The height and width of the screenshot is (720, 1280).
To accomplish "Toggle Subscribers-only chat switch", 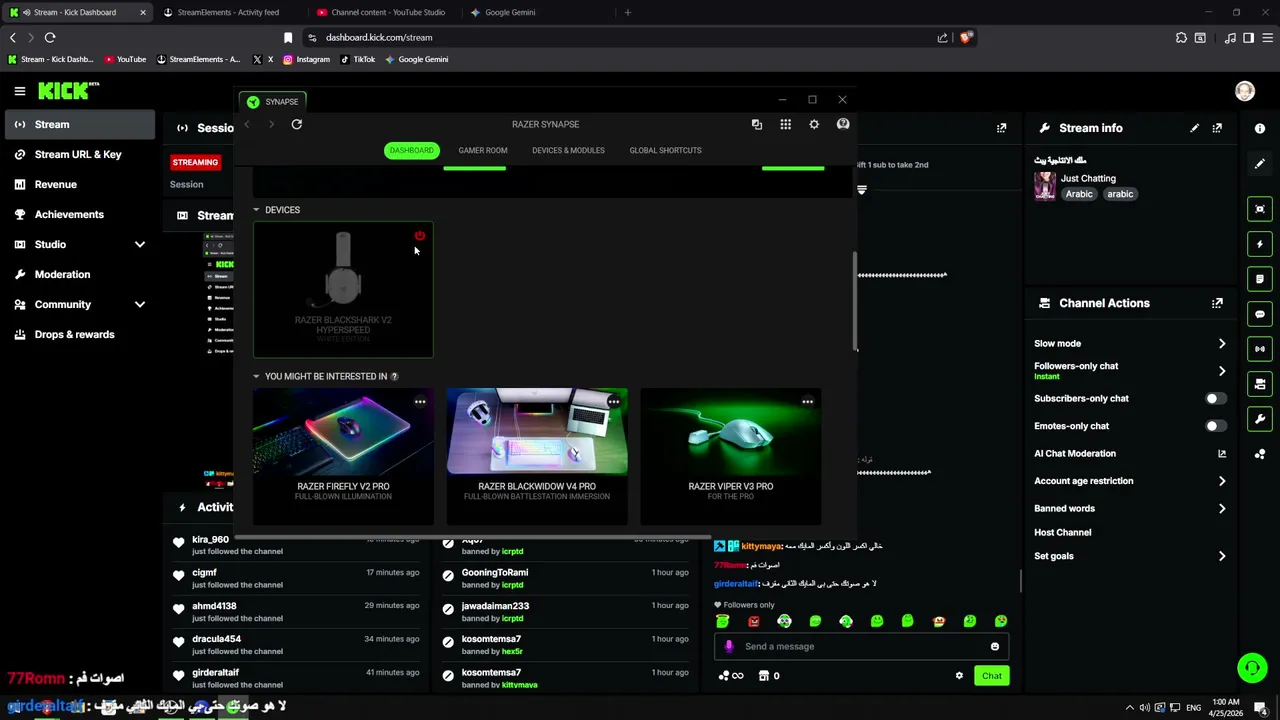I will tap(1215, 398).
